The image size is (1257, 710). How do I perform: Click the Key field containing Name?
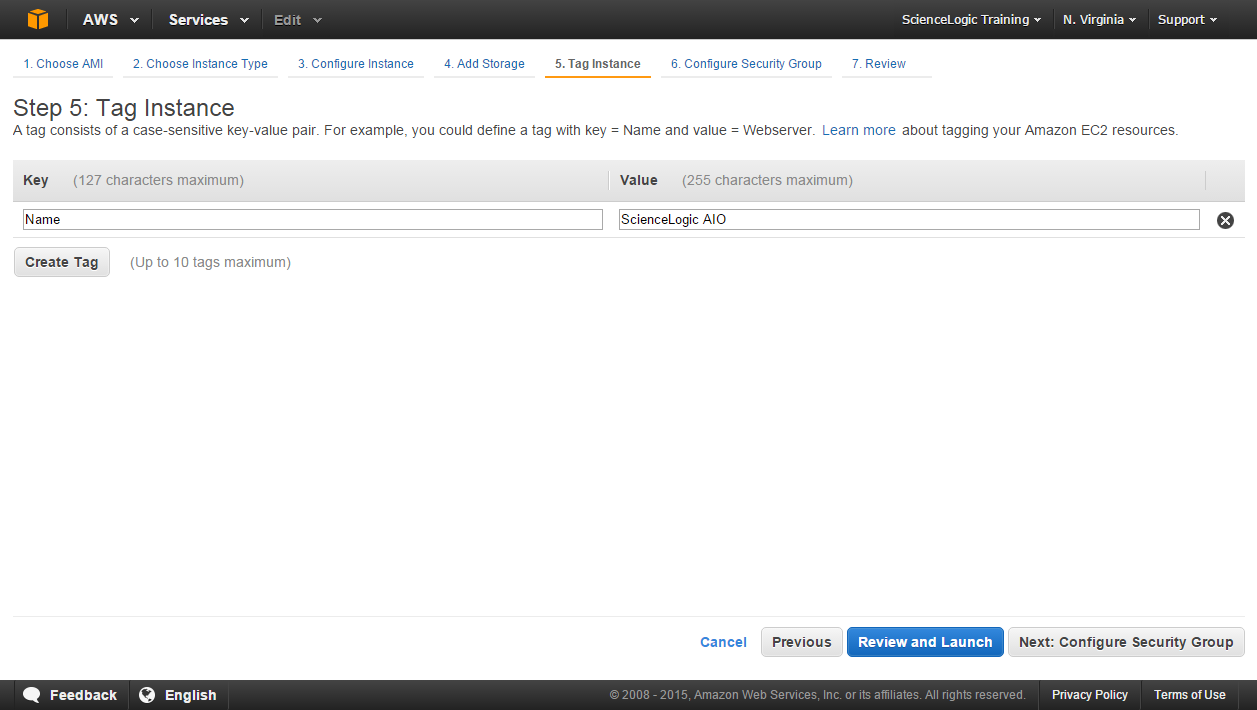point(313,219)
